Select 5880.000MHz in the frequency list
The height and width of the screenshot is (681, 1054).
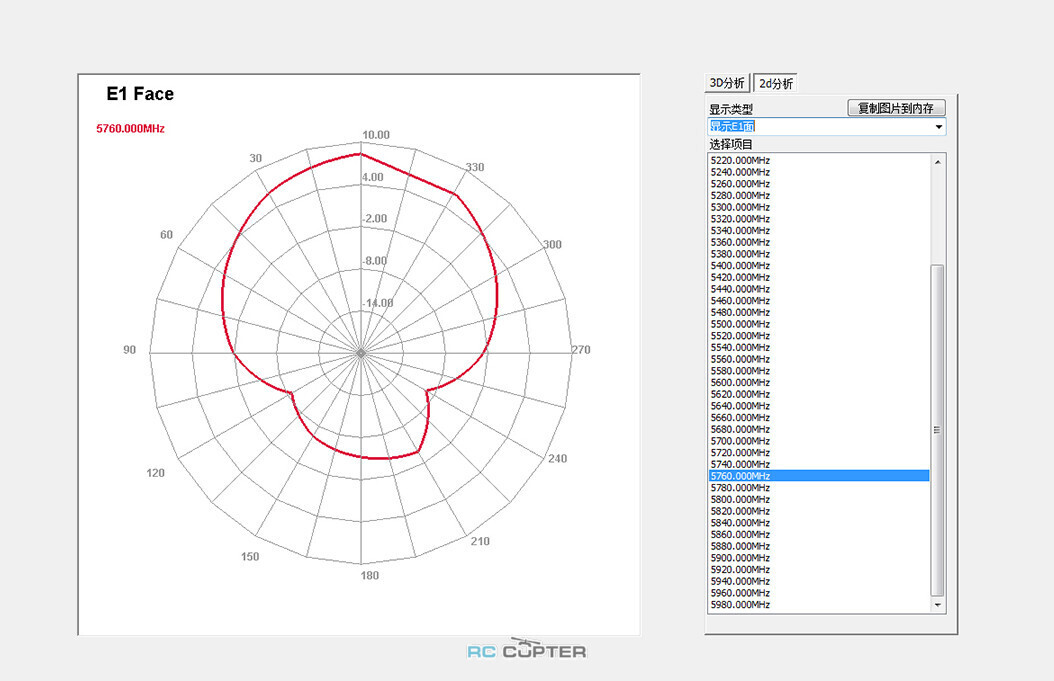[x=819, y=547]
